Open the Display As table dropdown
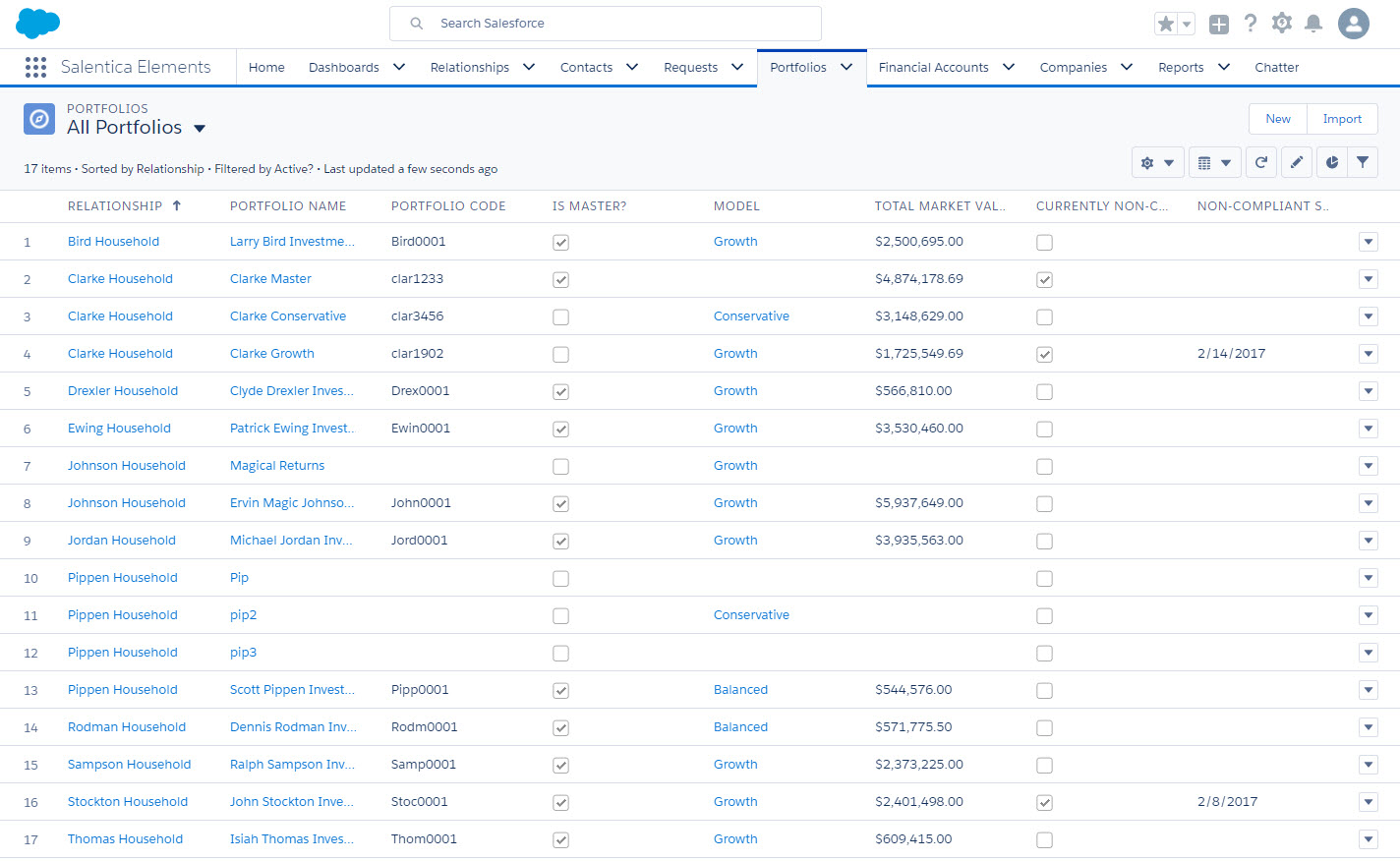The width and height of the screenshot is (1400, 861). 1213,163
